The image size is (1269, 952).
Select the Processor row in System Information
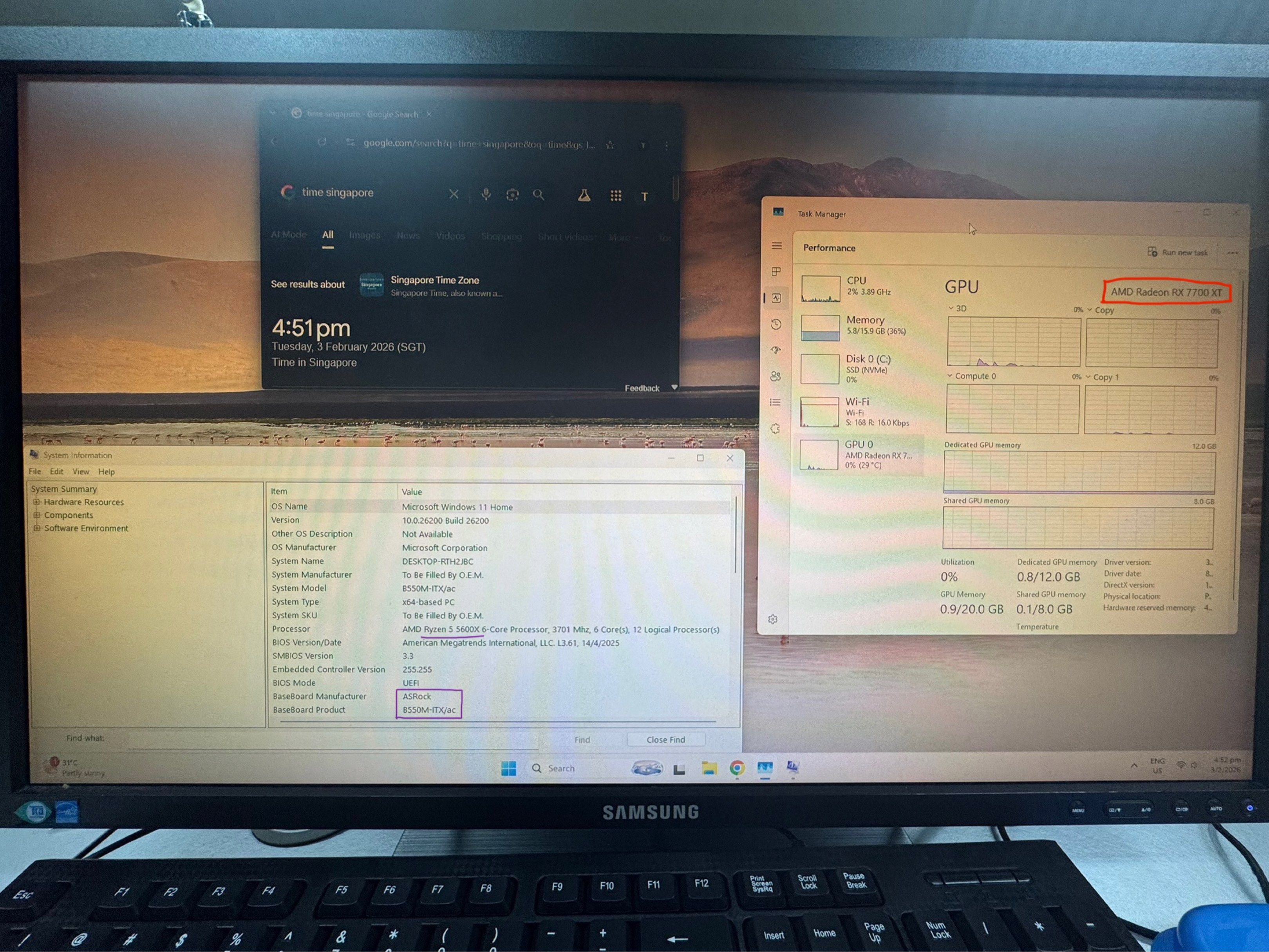(500, 629)
